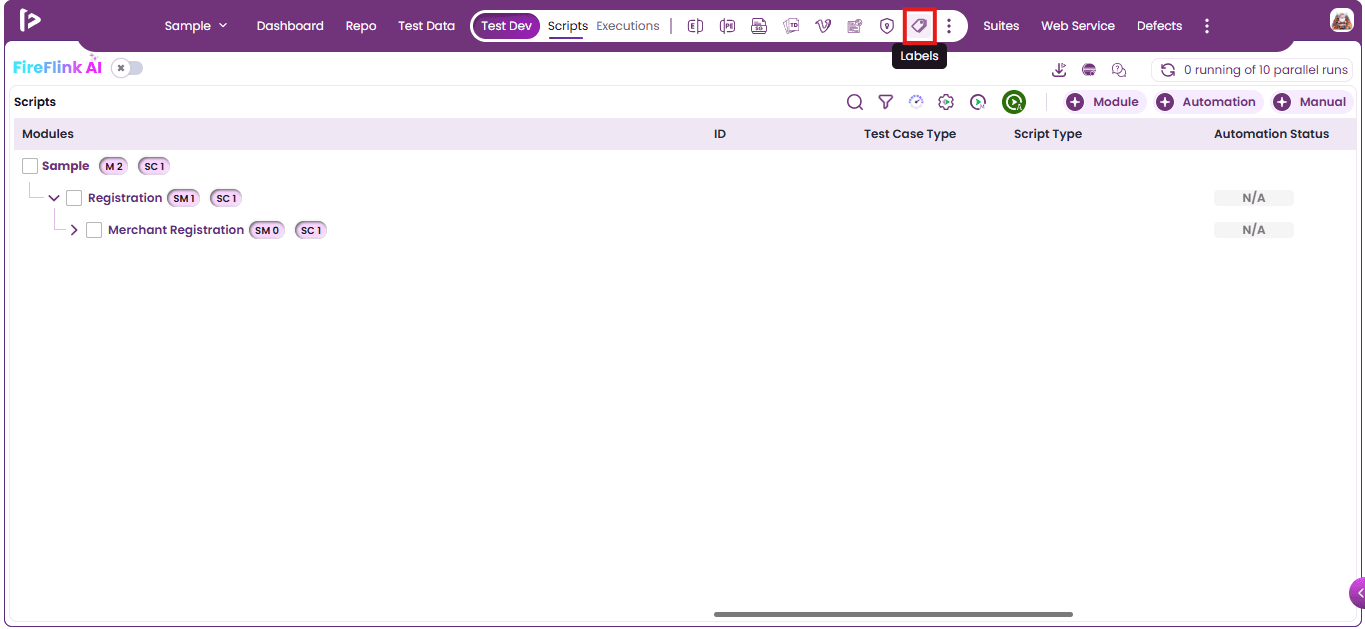The height and width of the screenshot is (629, 1365).
Task: Check the Sample root module checkbox
Action: click(30, 166)
